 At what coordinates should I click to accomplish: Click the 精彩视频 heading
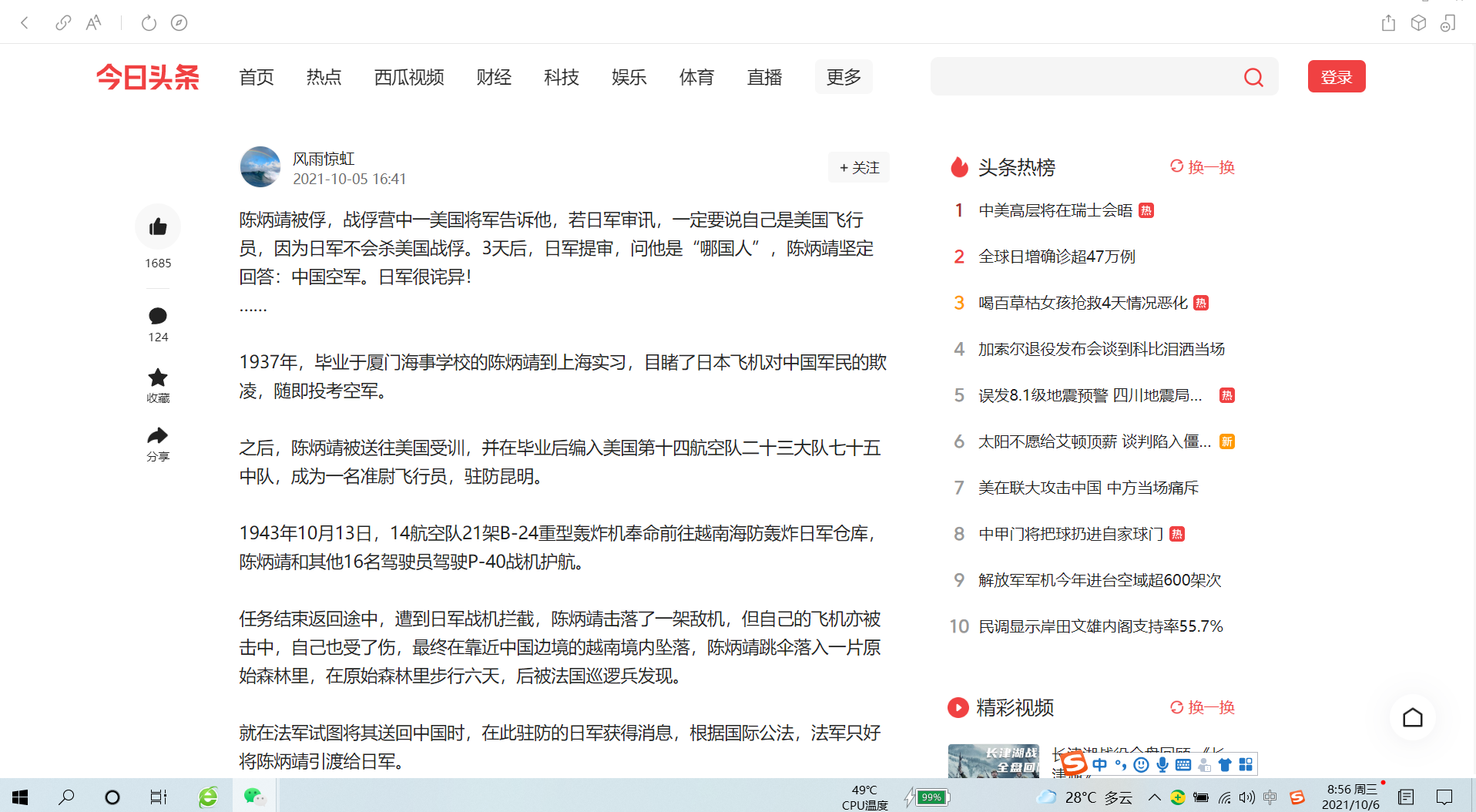[x=1015, y=707]
